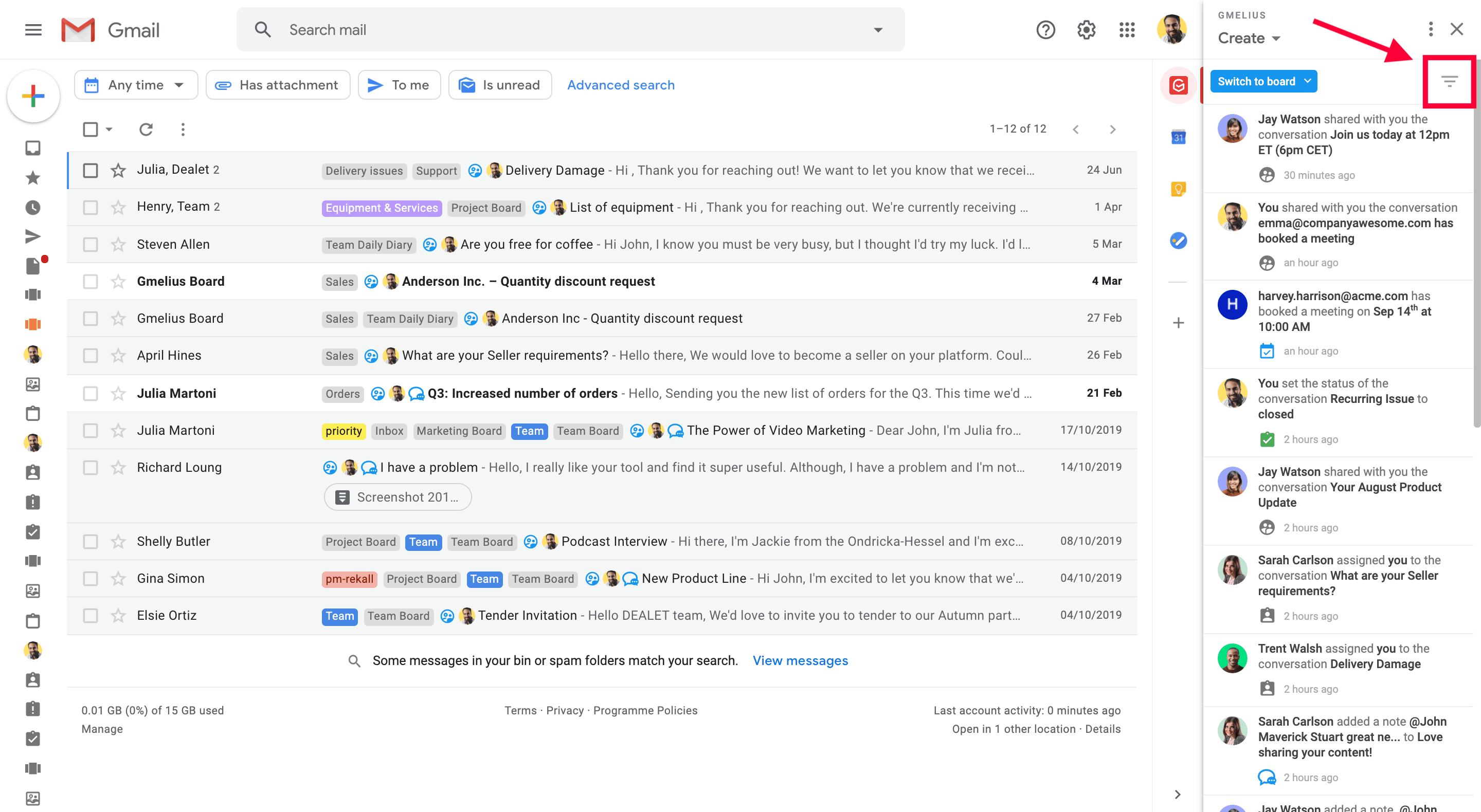Click the pm-rekall label on Gina Simon email
The image size is (1481, 812).
click(349, 579)
